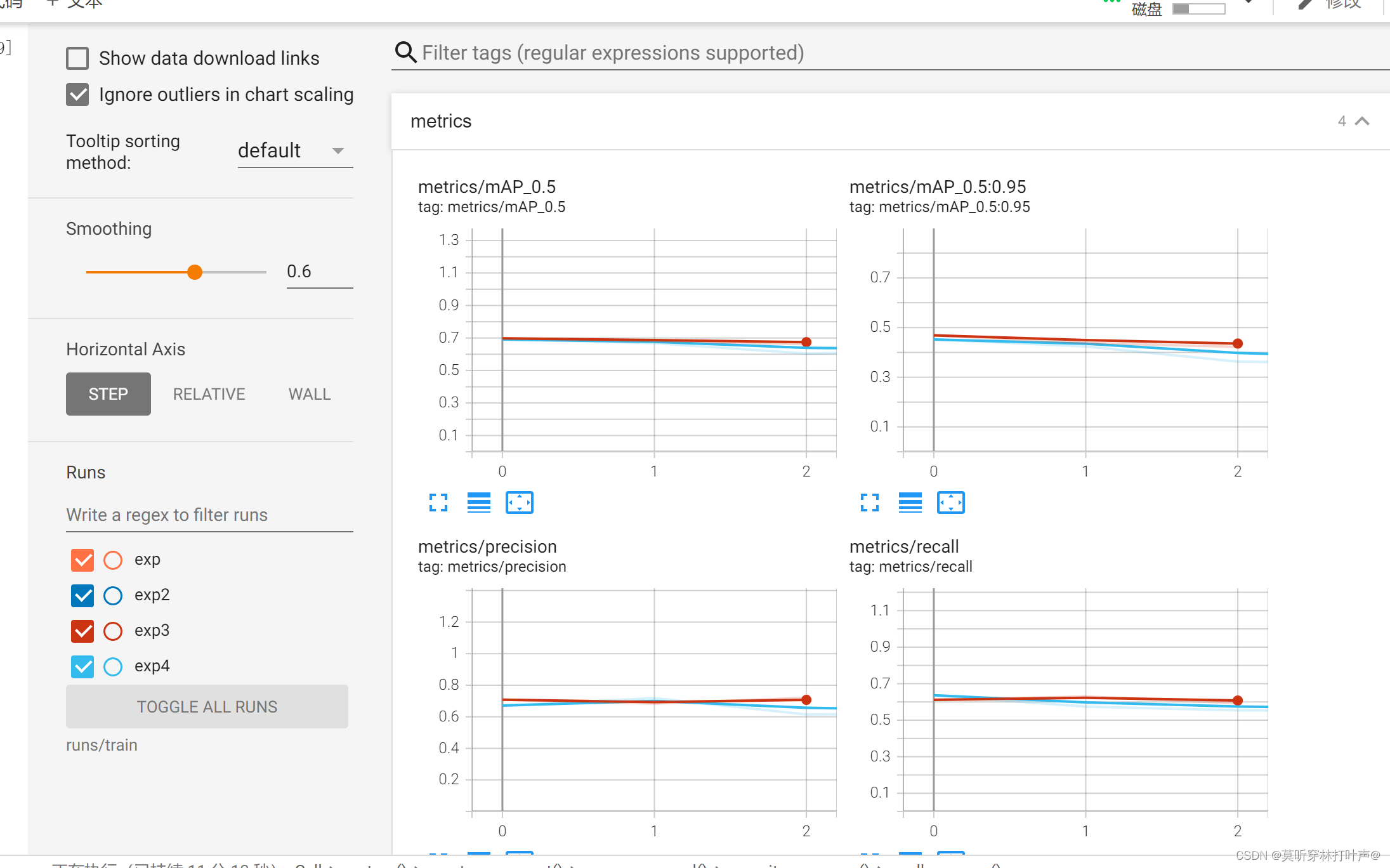Toggle log scale on mAP_0.5:0.95 chart
1390x868 pixels.
(910, 503)
